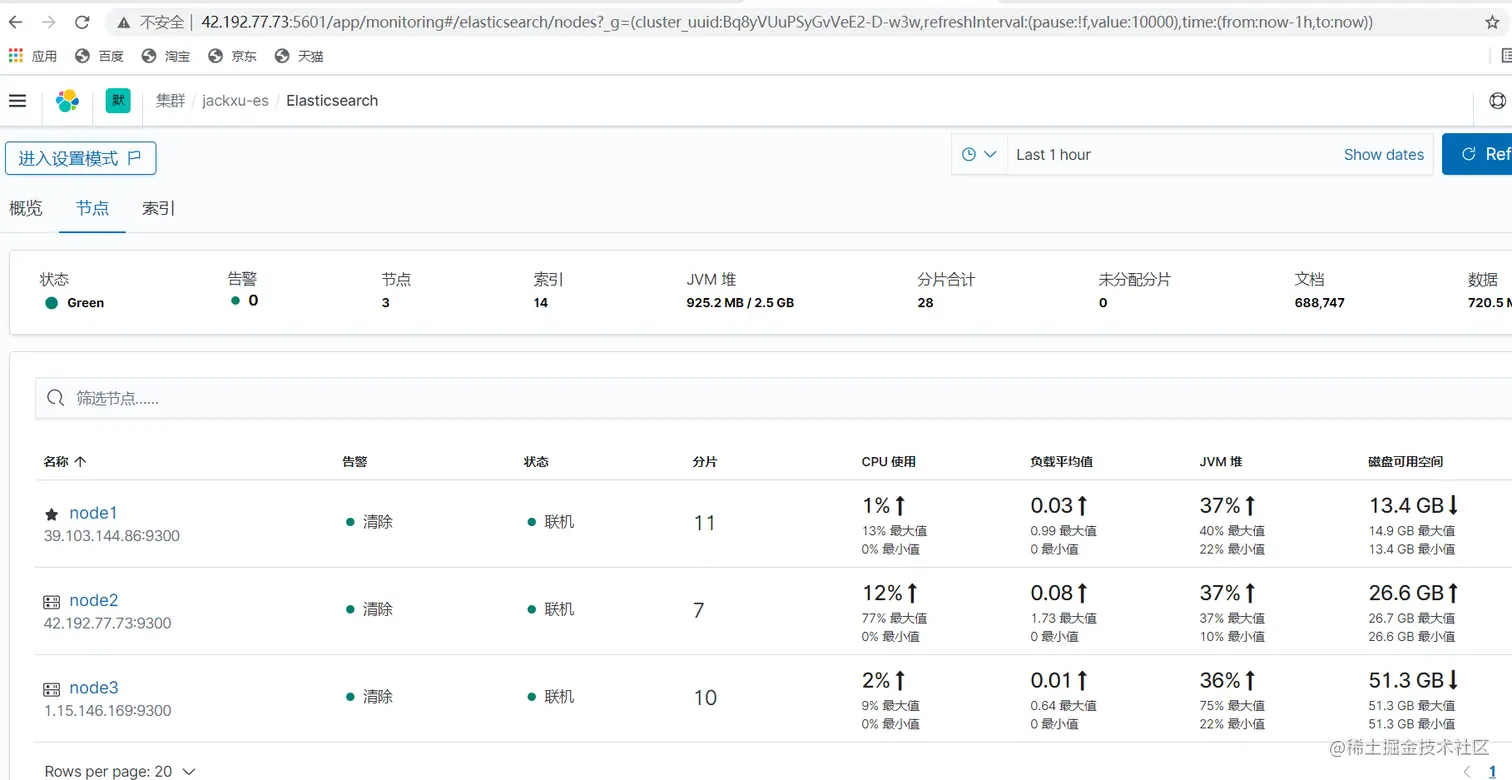Click node1 清除 alert status
1512x780 pixels.
click(369, 522)
